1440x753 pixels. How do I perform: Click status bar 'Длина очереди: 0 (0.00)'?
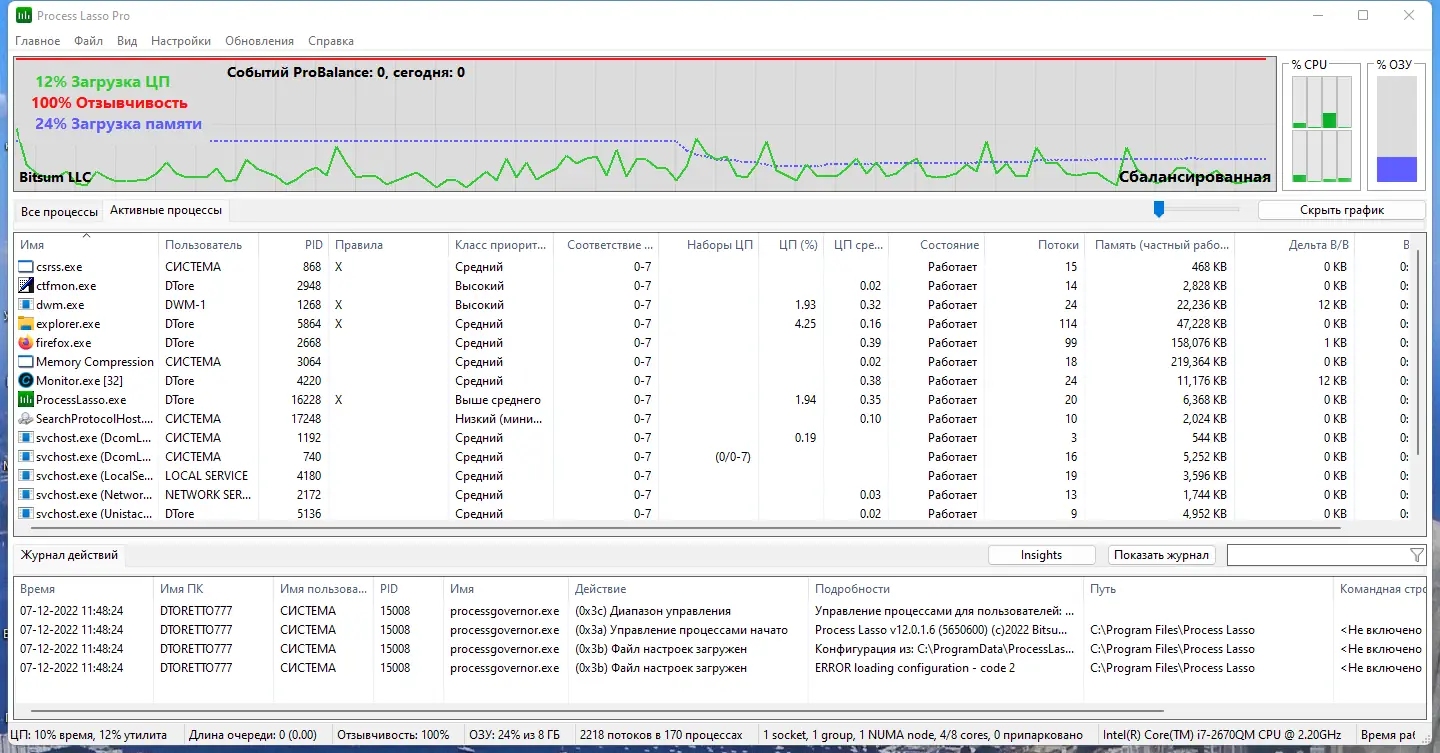coord(253,735)
